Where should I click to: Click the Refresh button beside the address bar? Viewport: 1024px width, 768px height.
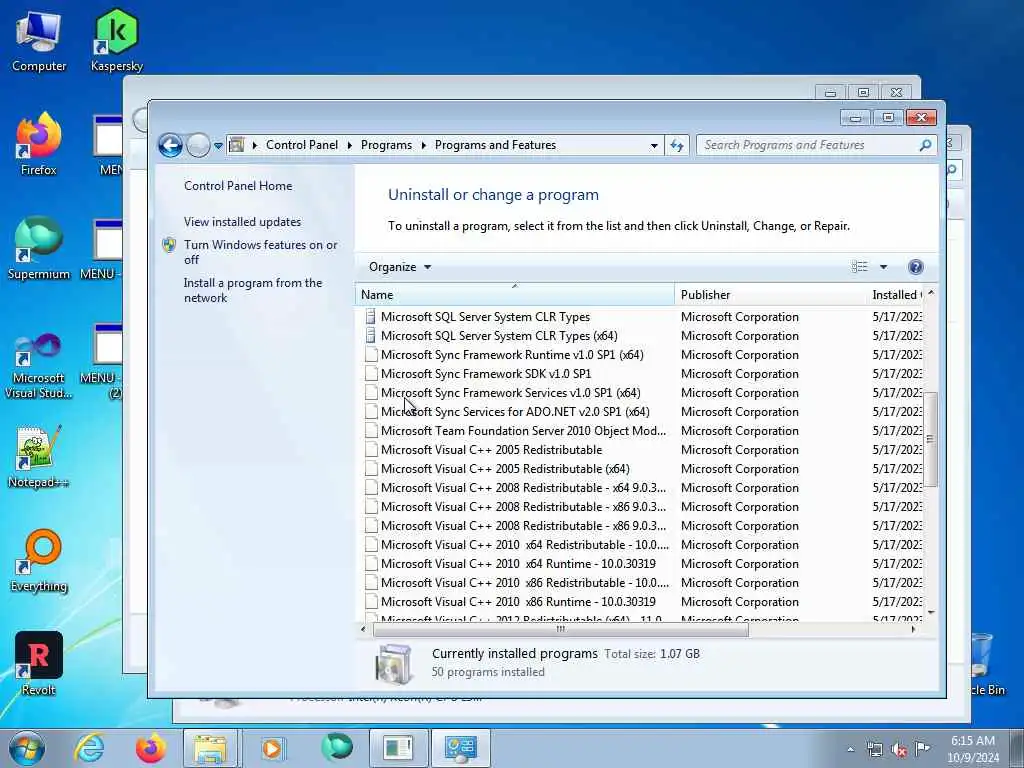(677, 145)
